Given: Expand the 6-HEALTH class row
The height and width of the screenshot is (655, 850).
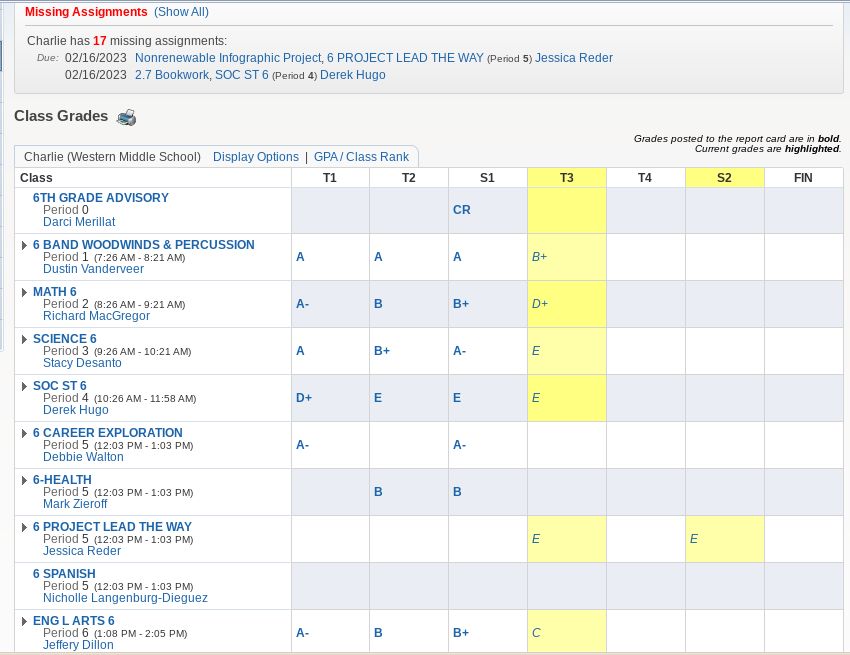Looking at the screenshot, I should (x=24, y=480).
